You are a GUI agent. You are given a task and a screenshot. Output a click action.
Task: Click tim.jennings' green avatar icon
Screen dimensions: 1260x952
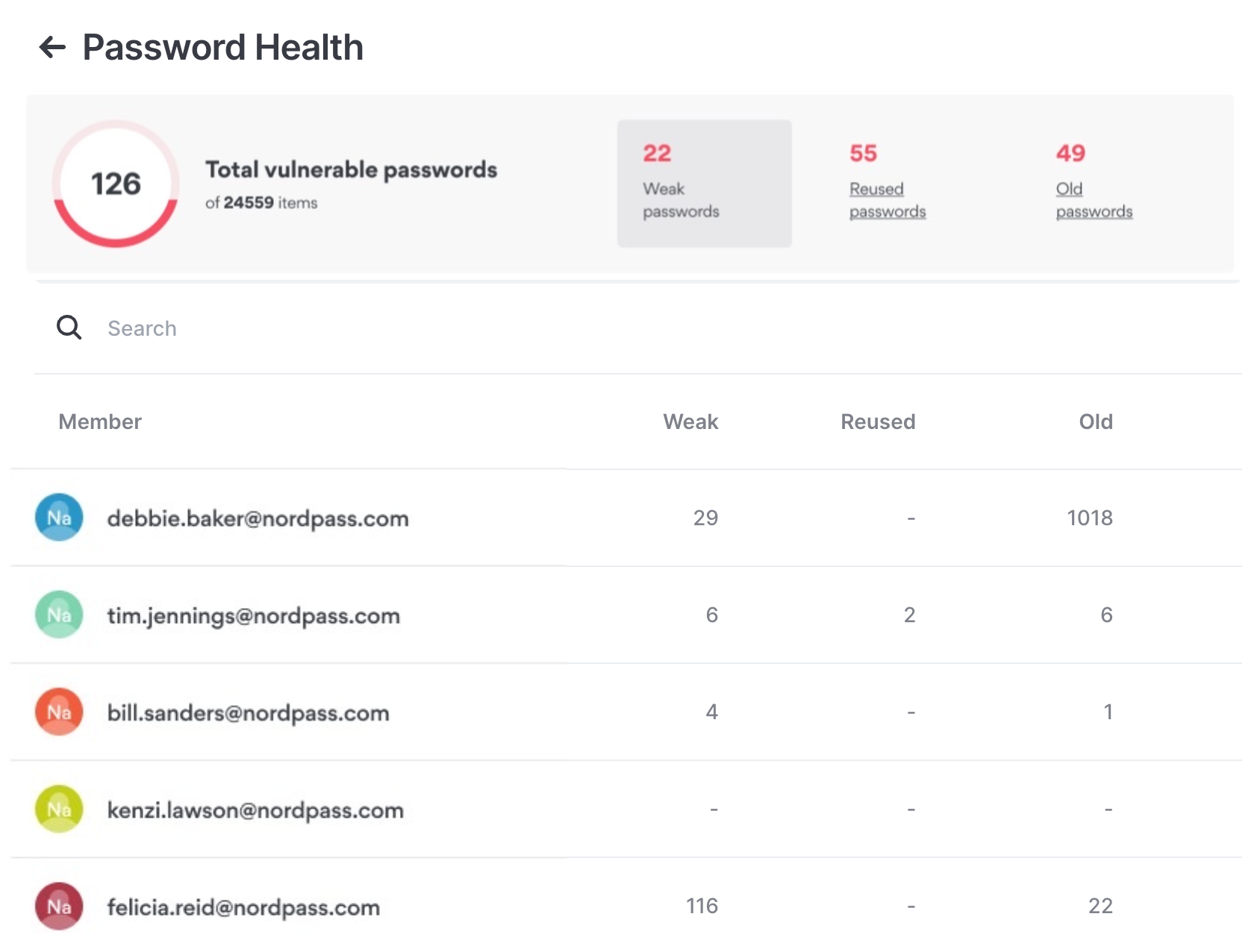click(59, 614)
